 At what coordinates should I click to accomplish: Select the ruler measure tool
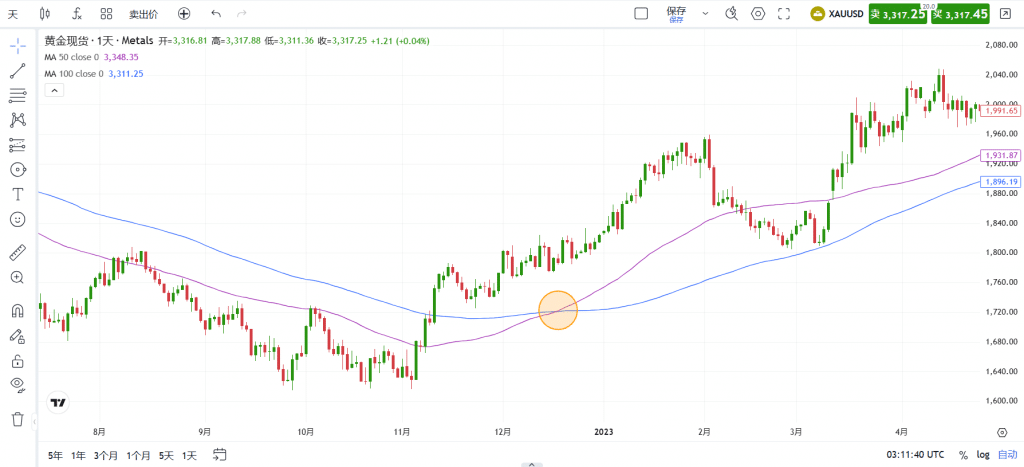point(18,252)
